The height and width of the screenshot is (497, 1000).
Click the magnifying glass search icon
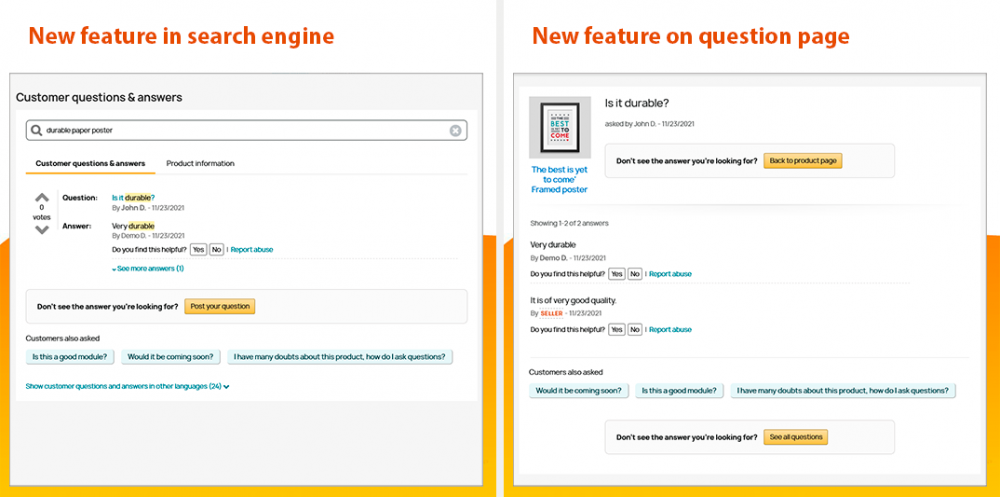pyautogui.click(x=37, y=130)
